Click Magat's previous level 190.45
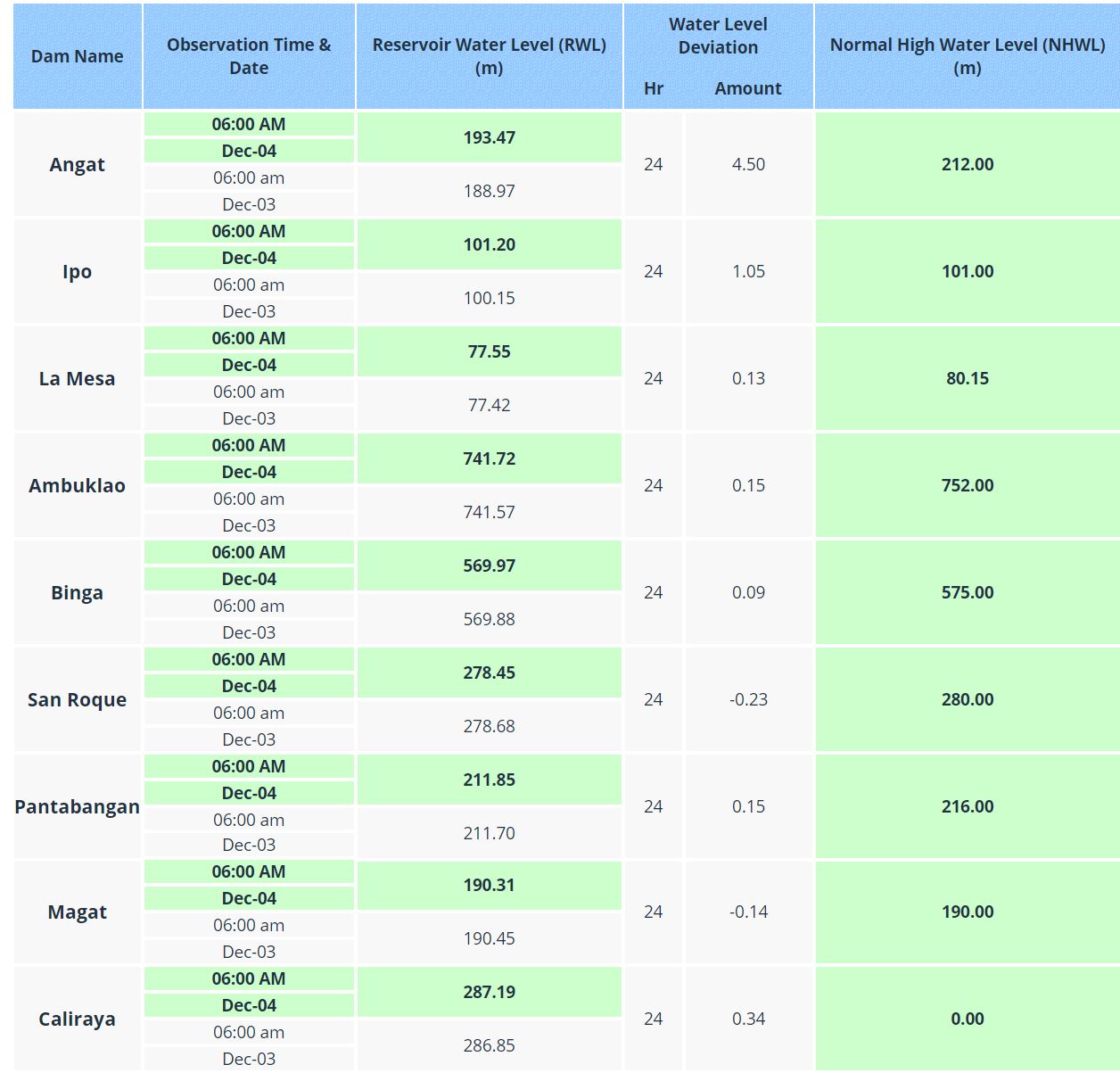Image resolution: width=1120 pixels, height=1073 pixels. (489, 938)
